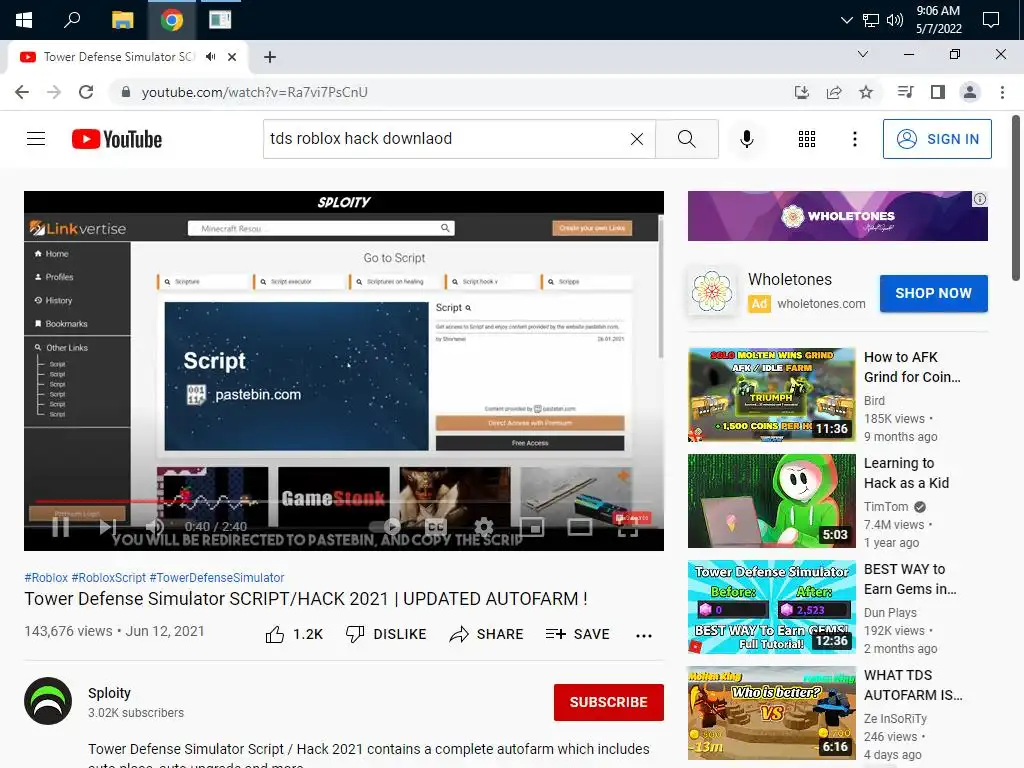The width and height of the screenshot is (1024, 768).
Task: Open the ad info icon on the banner
Action: tap(980, 199)
